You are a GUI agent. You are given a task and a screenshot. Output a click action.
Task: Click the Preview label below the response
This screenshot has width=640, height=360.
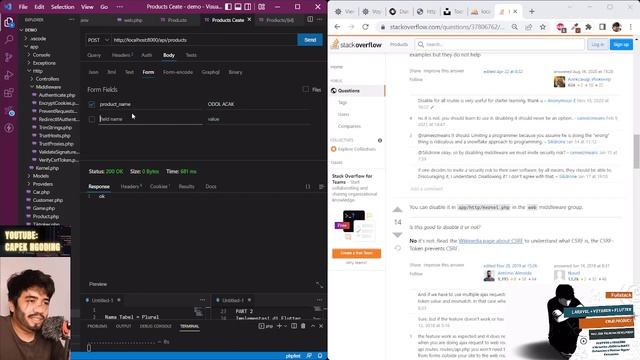(98, 284)
